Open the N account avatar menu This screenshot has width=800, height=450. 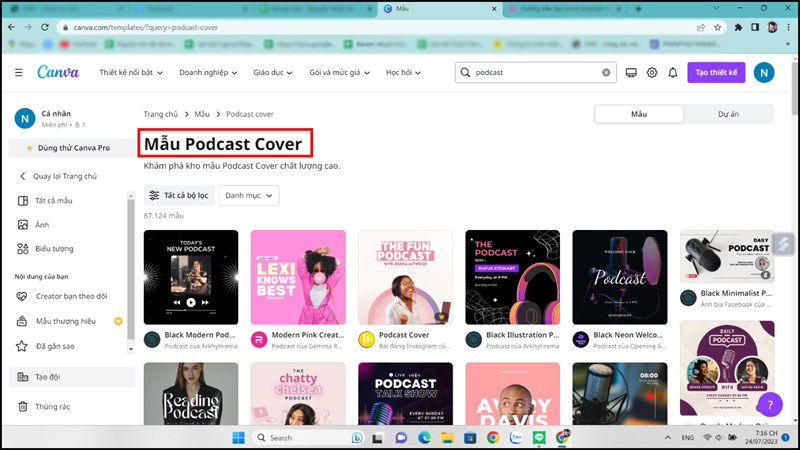764,73
